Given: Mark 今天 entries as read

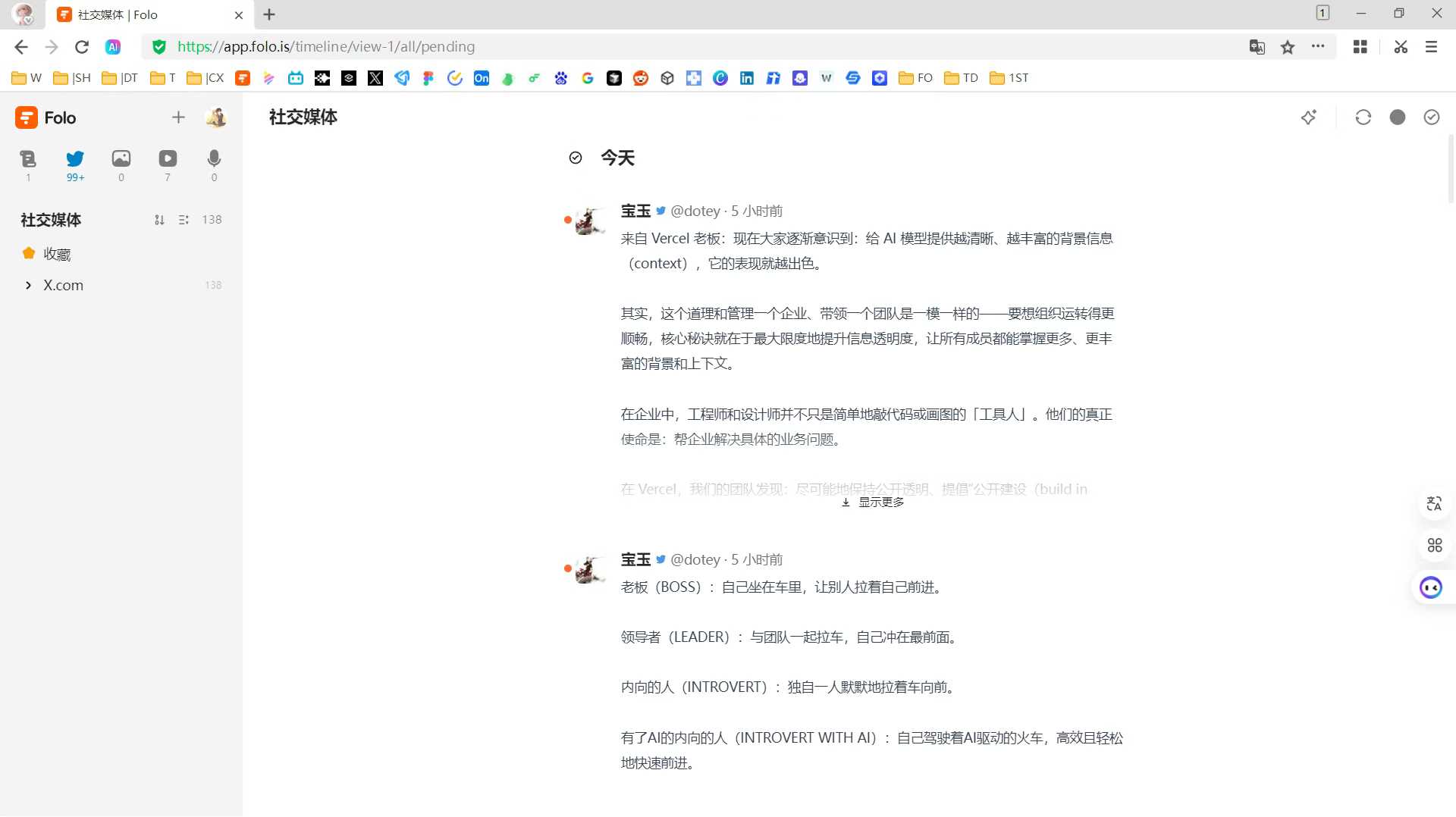Looking at the screenshot, I should (x=576, y=158).
